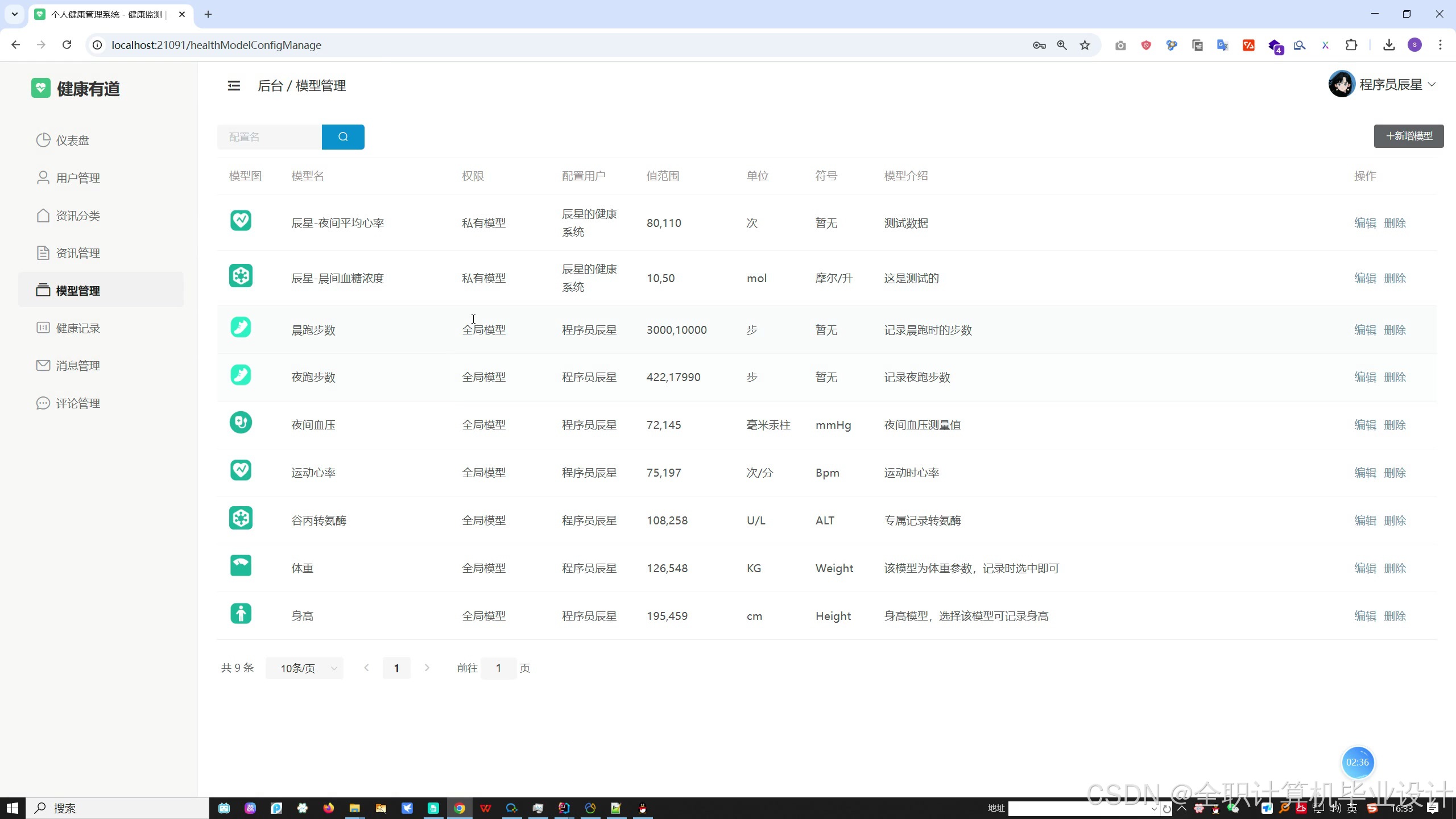Image resolution: width=1456 pixels, height=819 pixels.
Task: Click the 夜间血压 stethoscope model icon
Action: point(241,423)
